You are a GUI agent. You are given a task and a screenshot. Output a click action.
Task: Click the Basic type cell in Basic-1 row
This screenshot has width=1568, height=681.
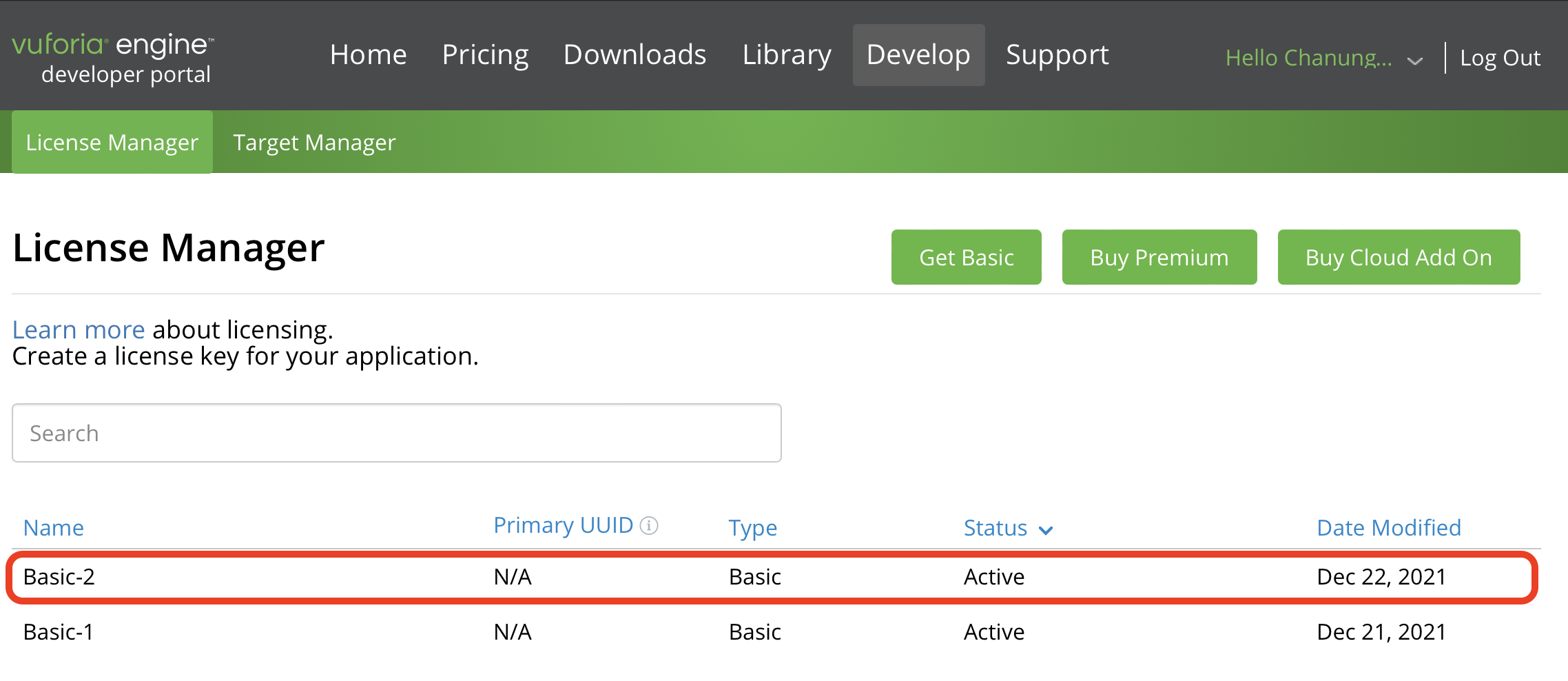[755, 632]
